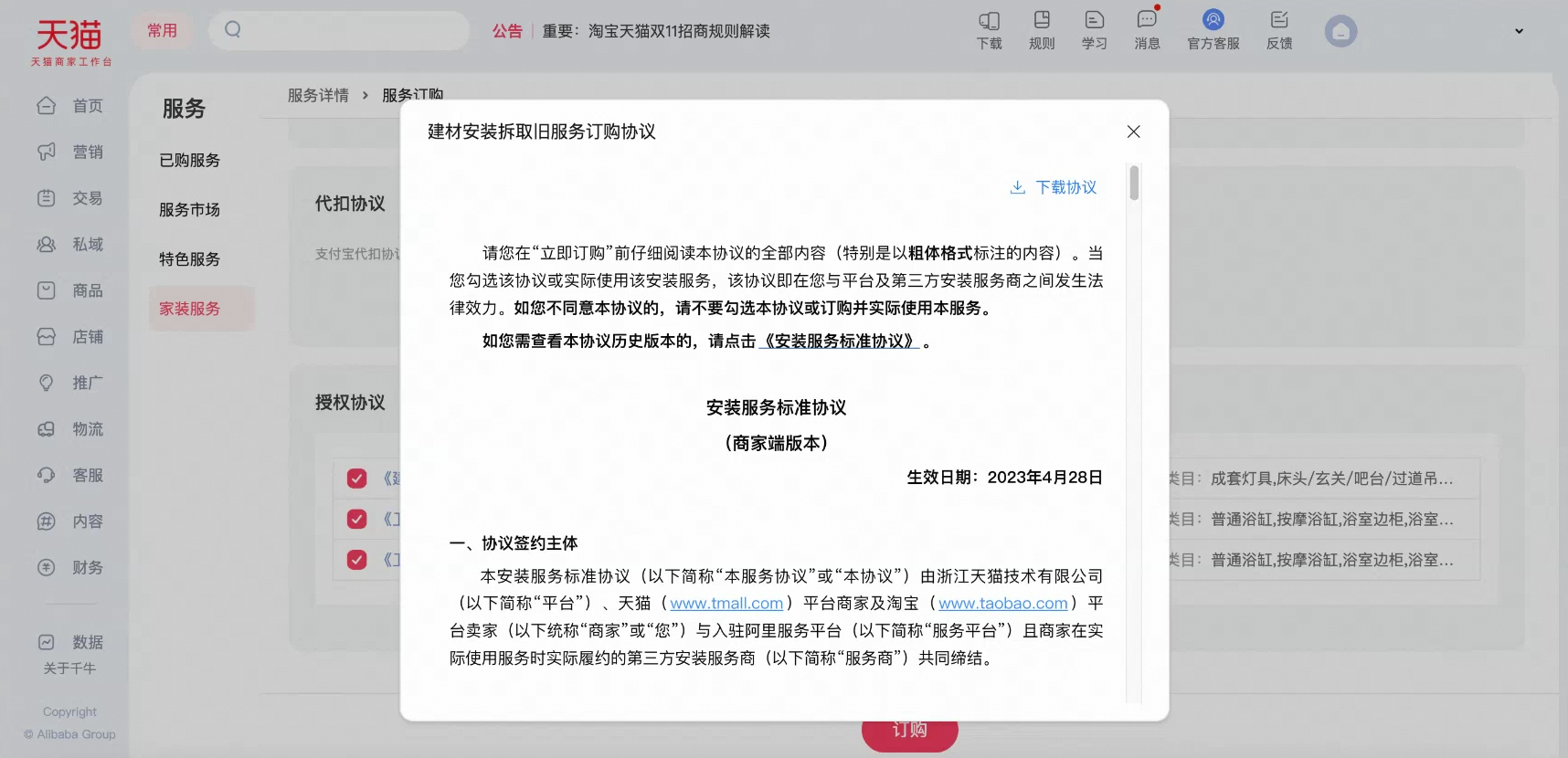Screen dimensions: 1568x758
Task: Click into the top search field
Action: pyautogui.click(x=339, y=31)
